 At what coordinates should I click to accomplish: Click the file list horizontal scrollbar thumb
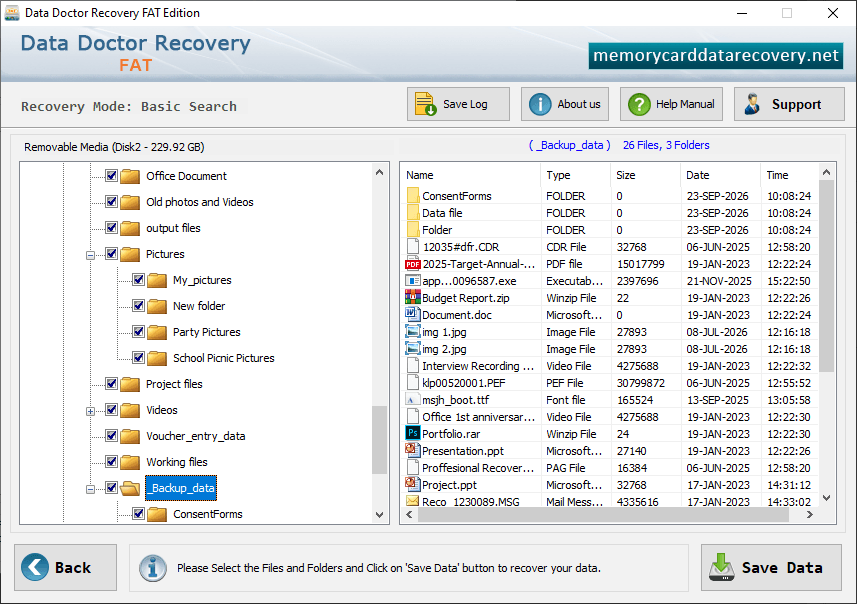click(x=603, y=514)
